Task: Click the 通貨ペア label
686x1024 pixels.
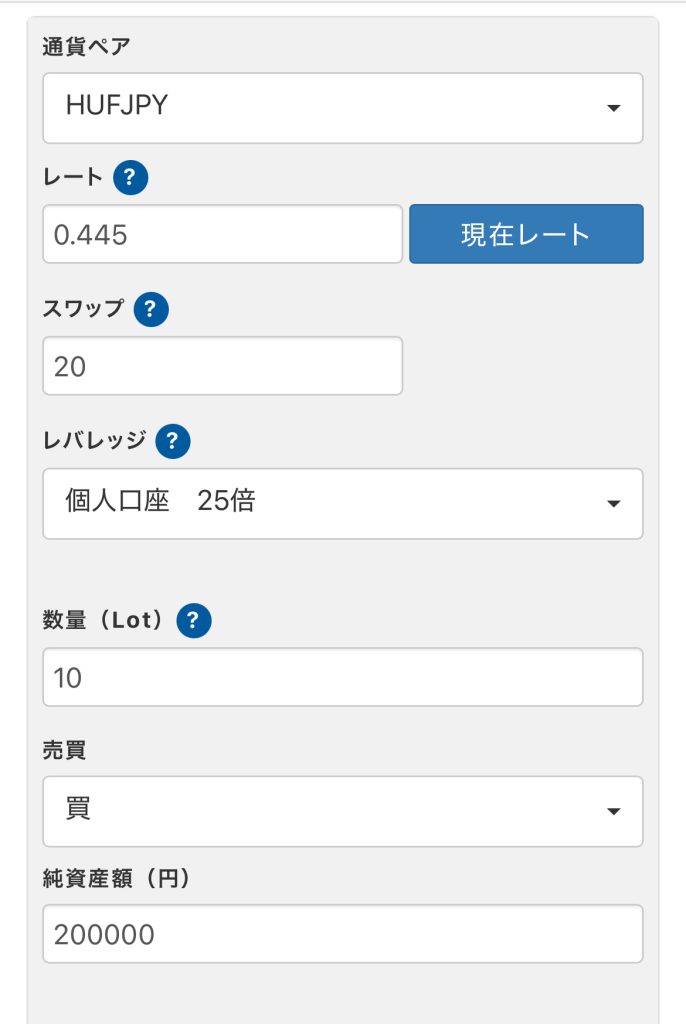Action: click(x=86, y=46)
